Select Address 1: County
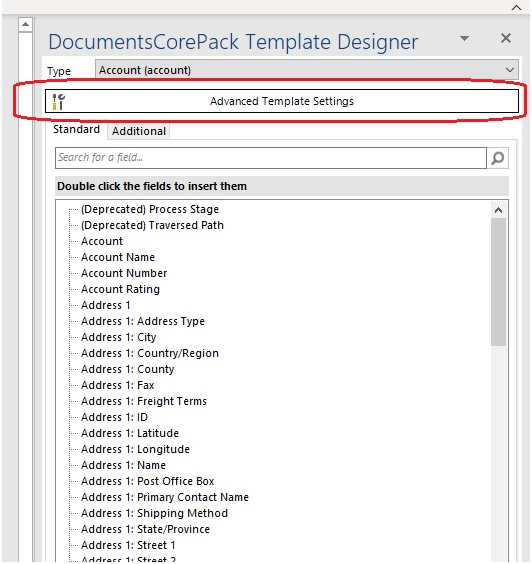The height and width of the screenshot is (564, 532). coord(127,369)
